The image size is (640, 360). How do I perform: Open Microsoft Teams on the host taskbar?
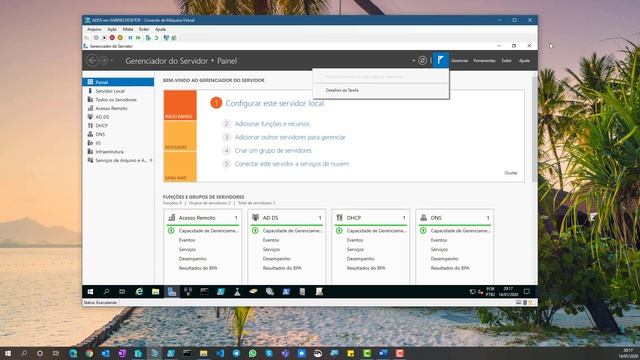coord(286,353)
